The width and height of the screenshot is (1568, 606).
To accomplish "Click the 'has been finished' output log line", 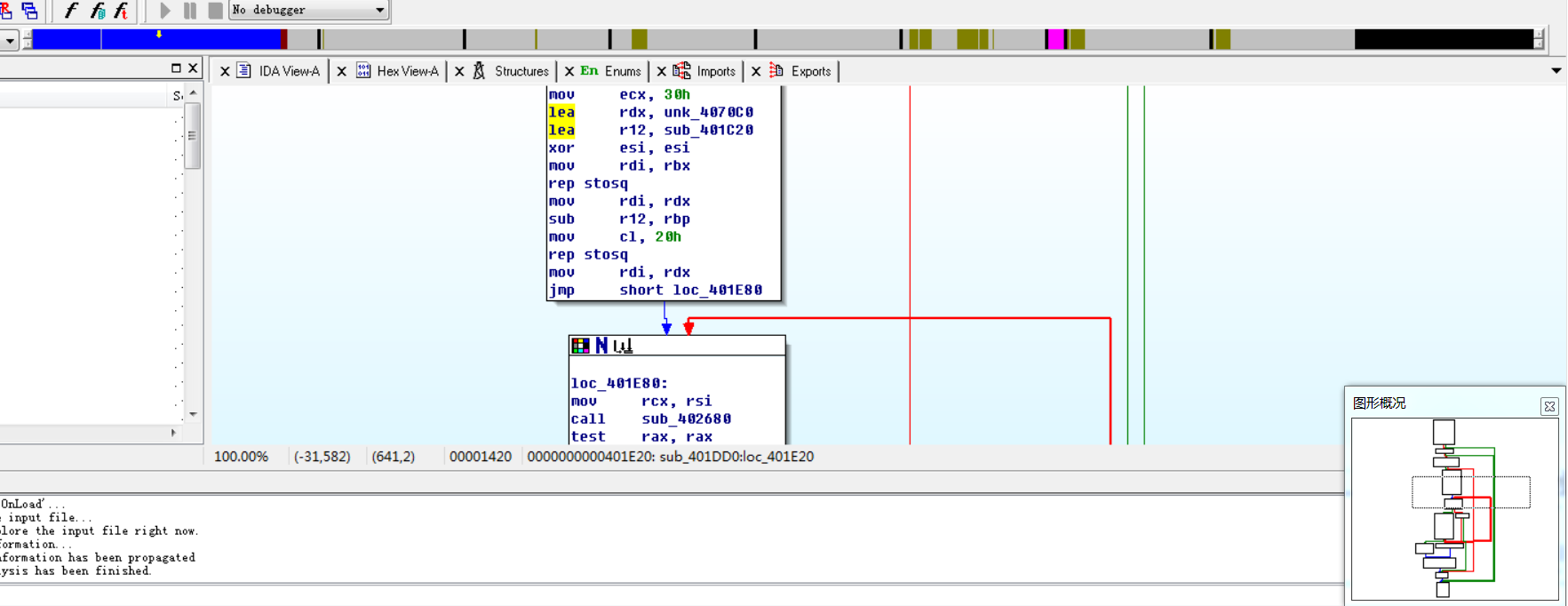I will click(76, 571).
